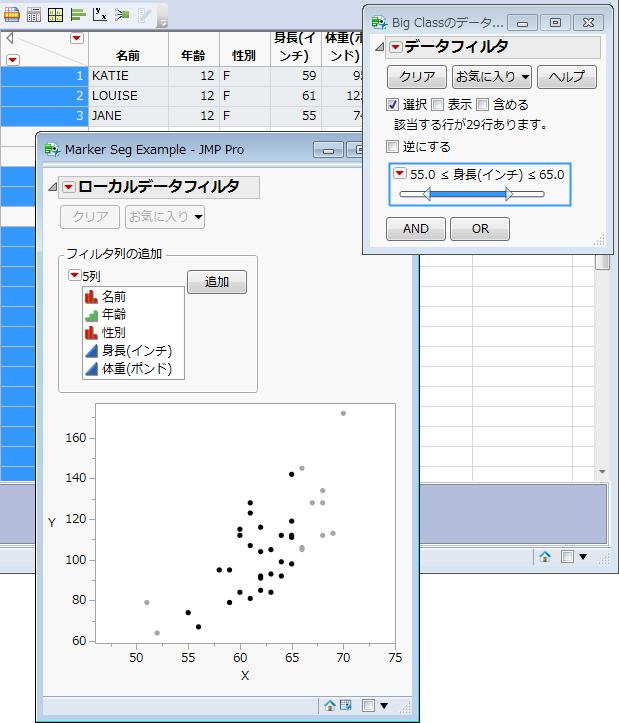Open the data table icon in toolbar

(12, 15)
